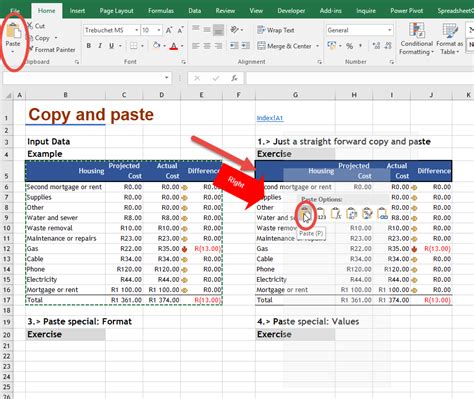
Task: Open the font size dropdown
Action: tap(159, 30)
